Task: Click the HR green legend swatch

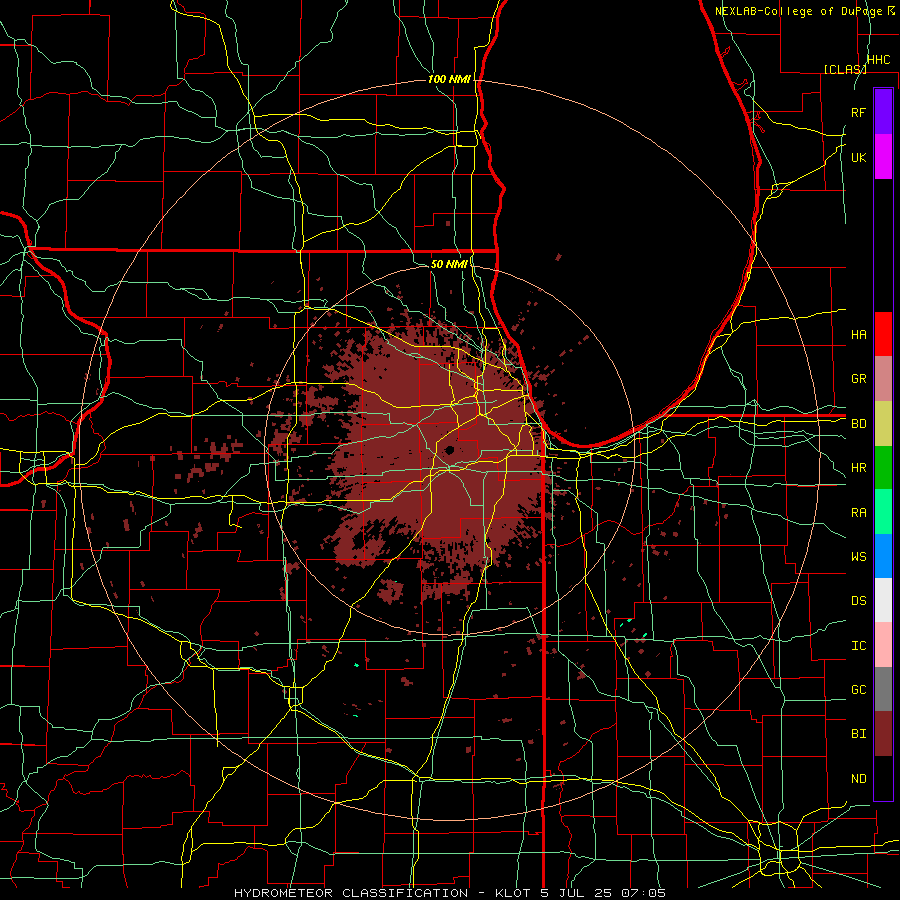Action: click(883, 467)
